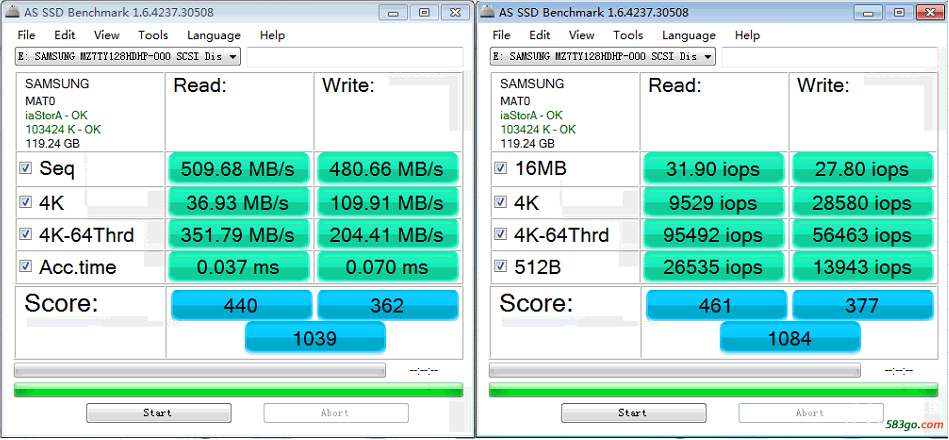Open Tools menu in right window
Viewport: 949px width, 440px height.
(x=628, y=35)
